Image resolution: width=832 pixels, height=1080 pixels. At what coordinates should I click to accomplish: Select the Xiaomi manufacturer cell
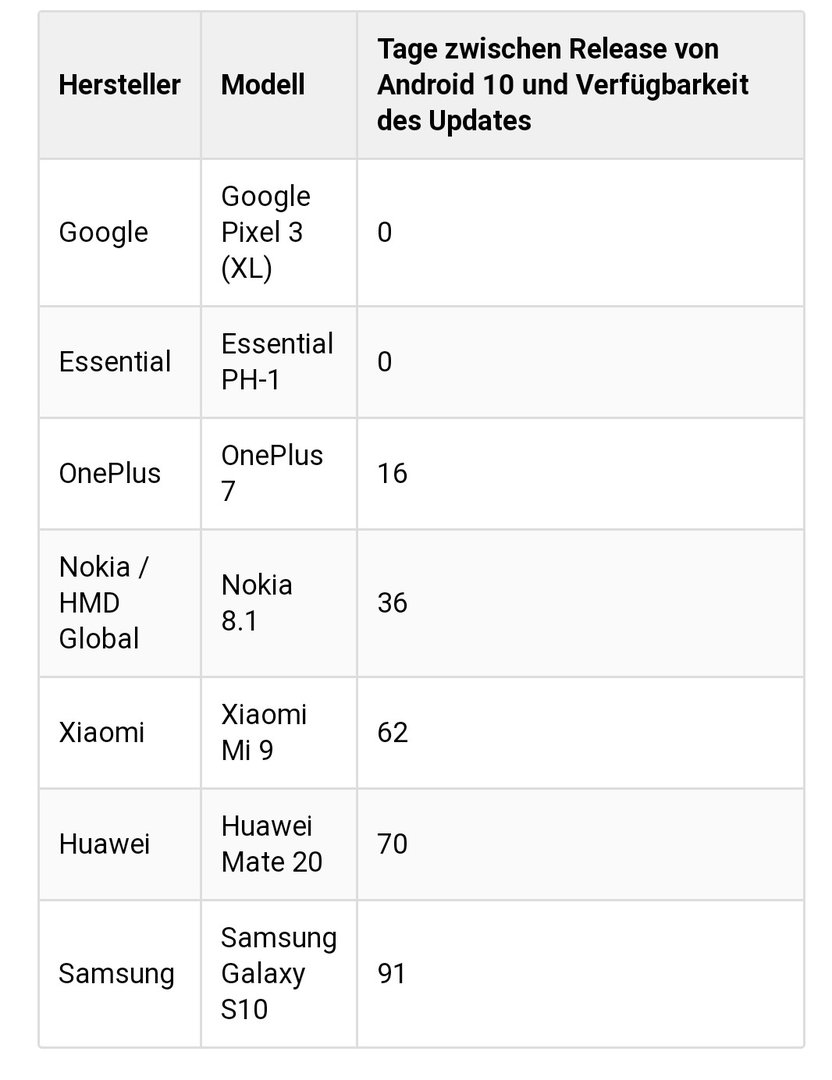point(120,733)
